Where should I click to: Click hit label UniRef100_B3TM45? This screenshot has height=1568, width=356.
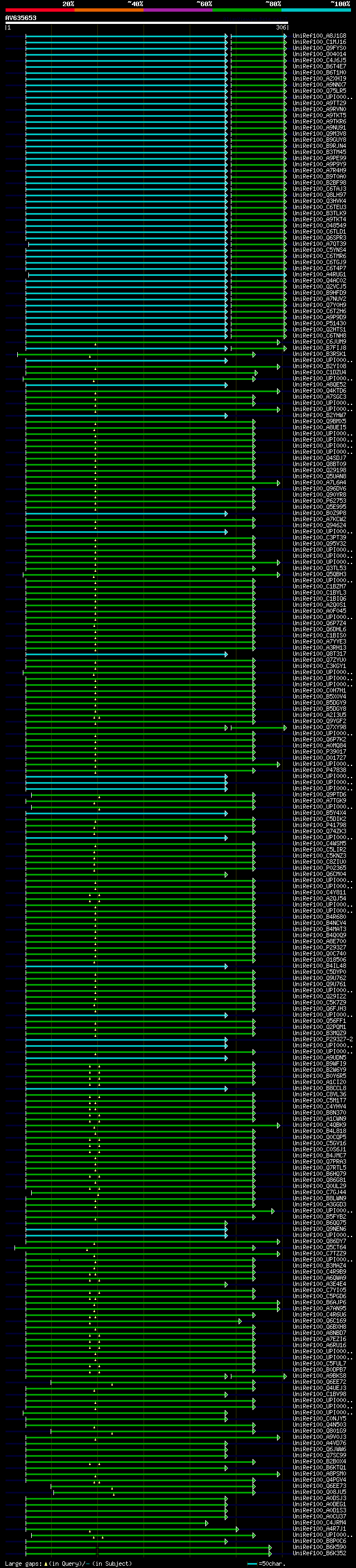pyautogui.click(x=319, y=152)
